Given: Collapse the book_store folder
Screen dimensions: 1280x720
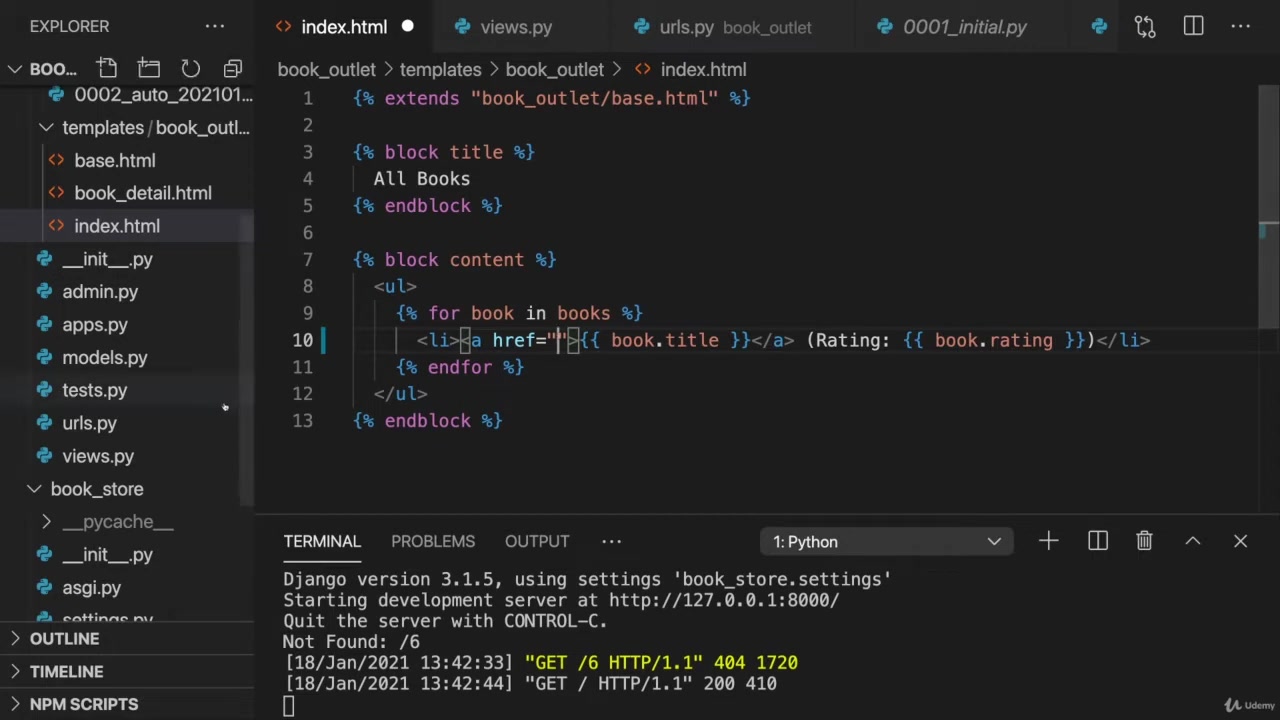Looking at the screenshot, I should 34,489.
